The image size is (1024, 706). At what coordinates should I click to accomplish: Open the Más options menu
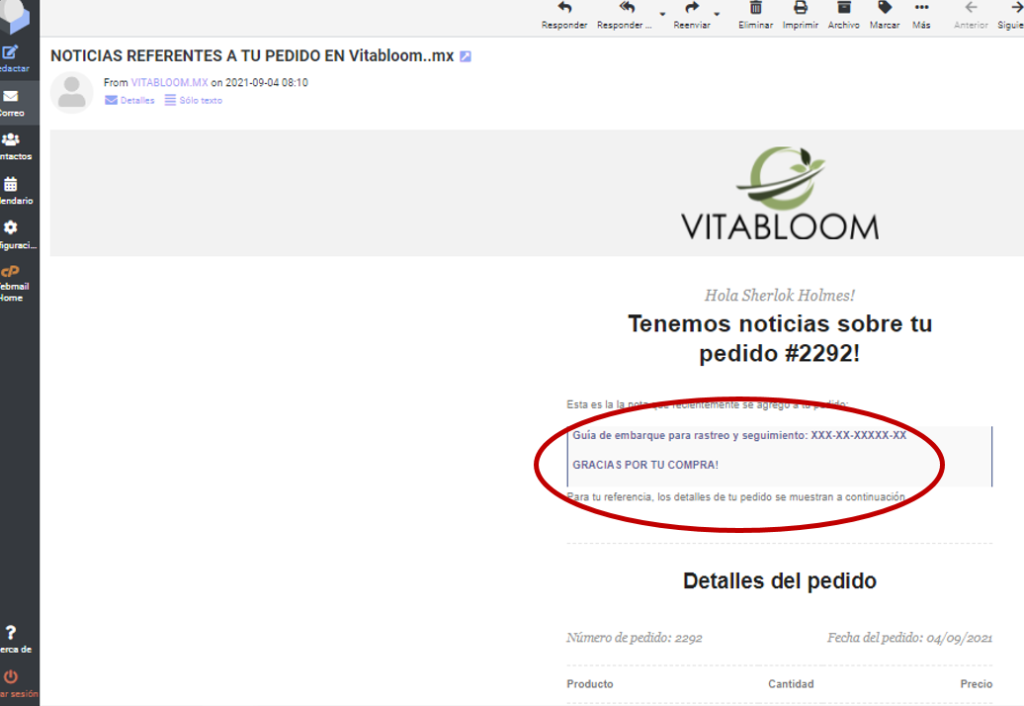point(921,15)
